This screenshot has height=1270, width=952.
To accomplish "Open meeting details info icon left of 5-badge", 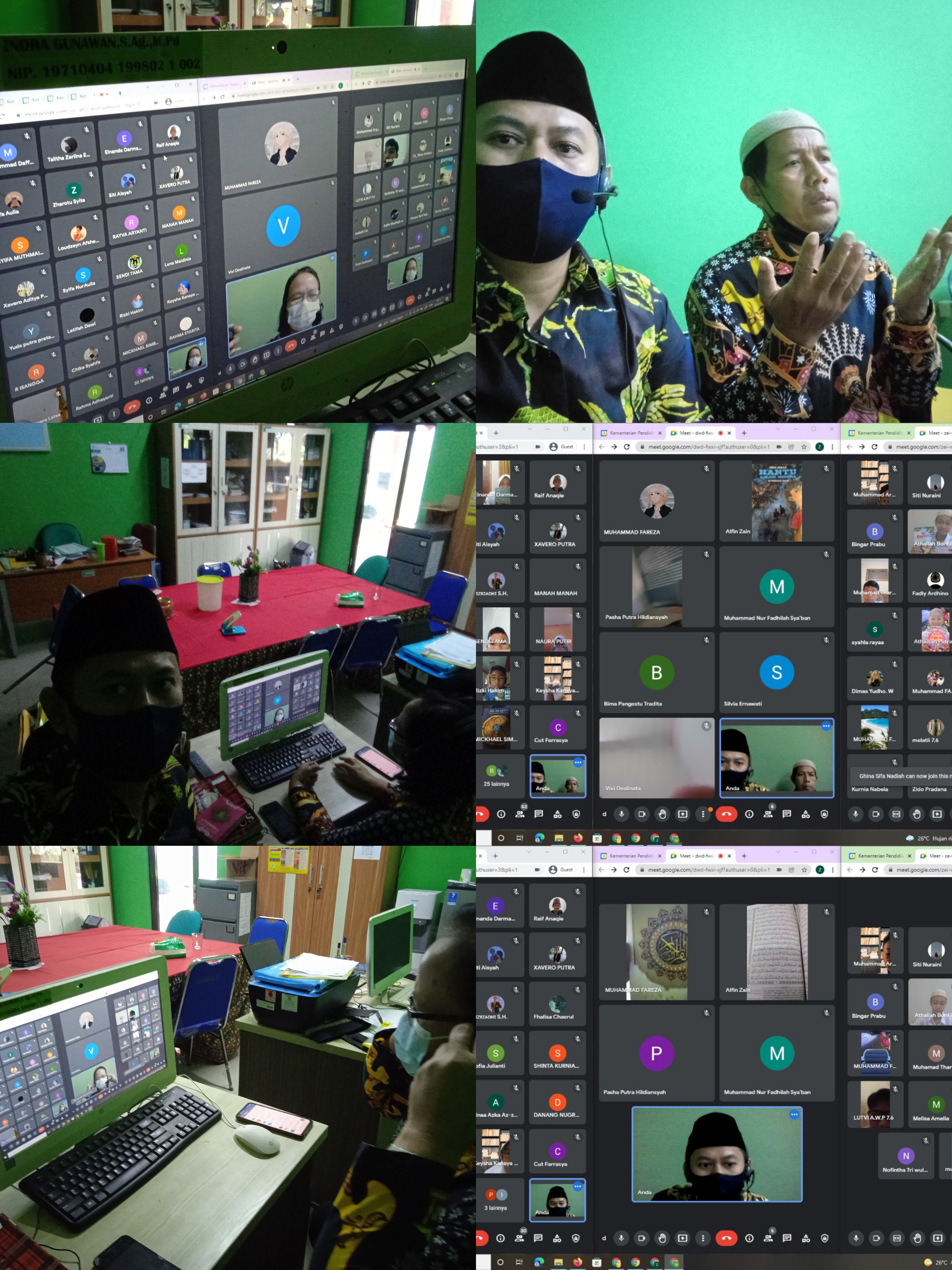I will point(749,1238).
